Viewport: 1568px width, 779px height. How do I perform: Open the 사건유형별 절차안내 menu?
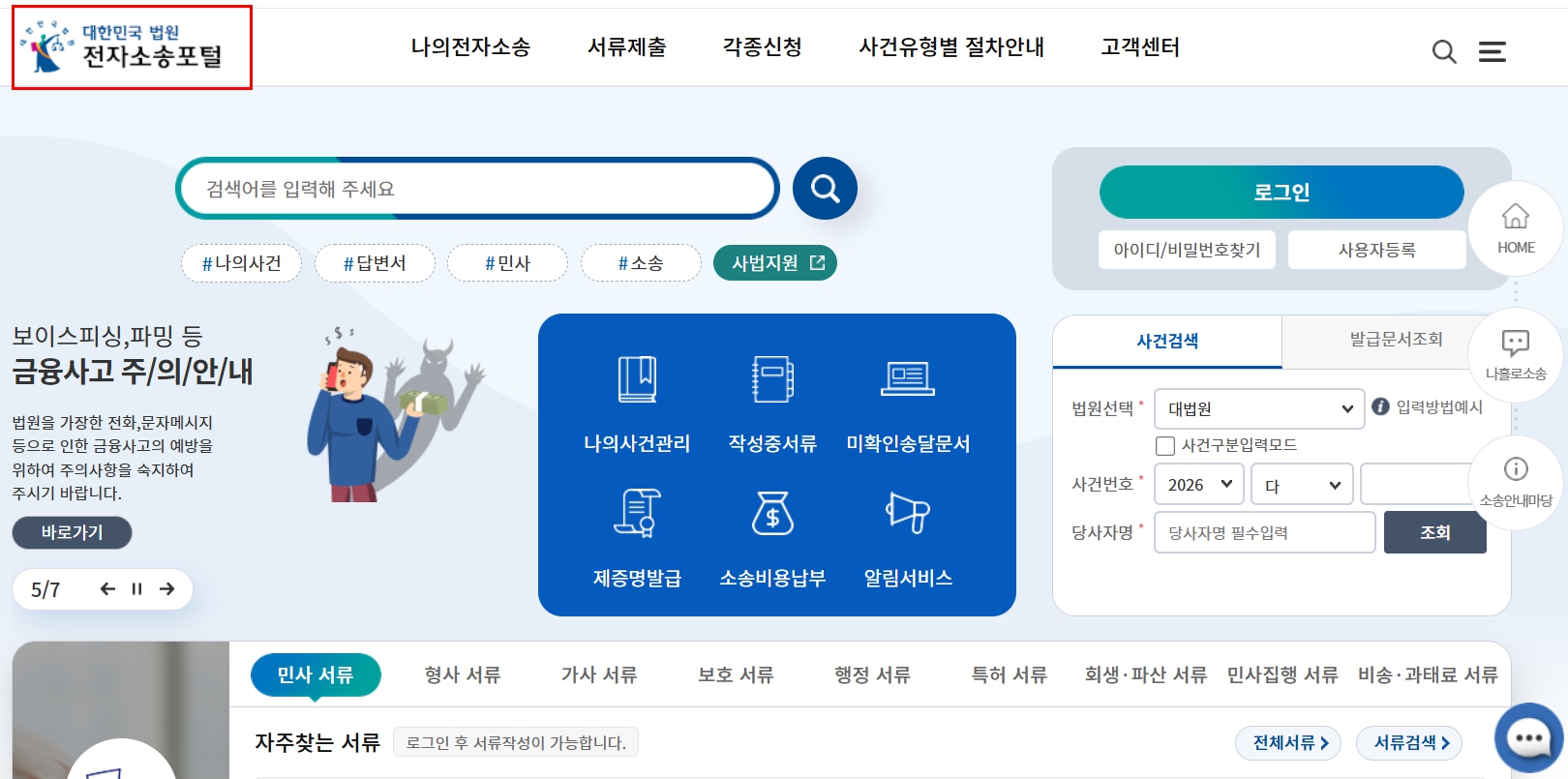coord(951,47)
